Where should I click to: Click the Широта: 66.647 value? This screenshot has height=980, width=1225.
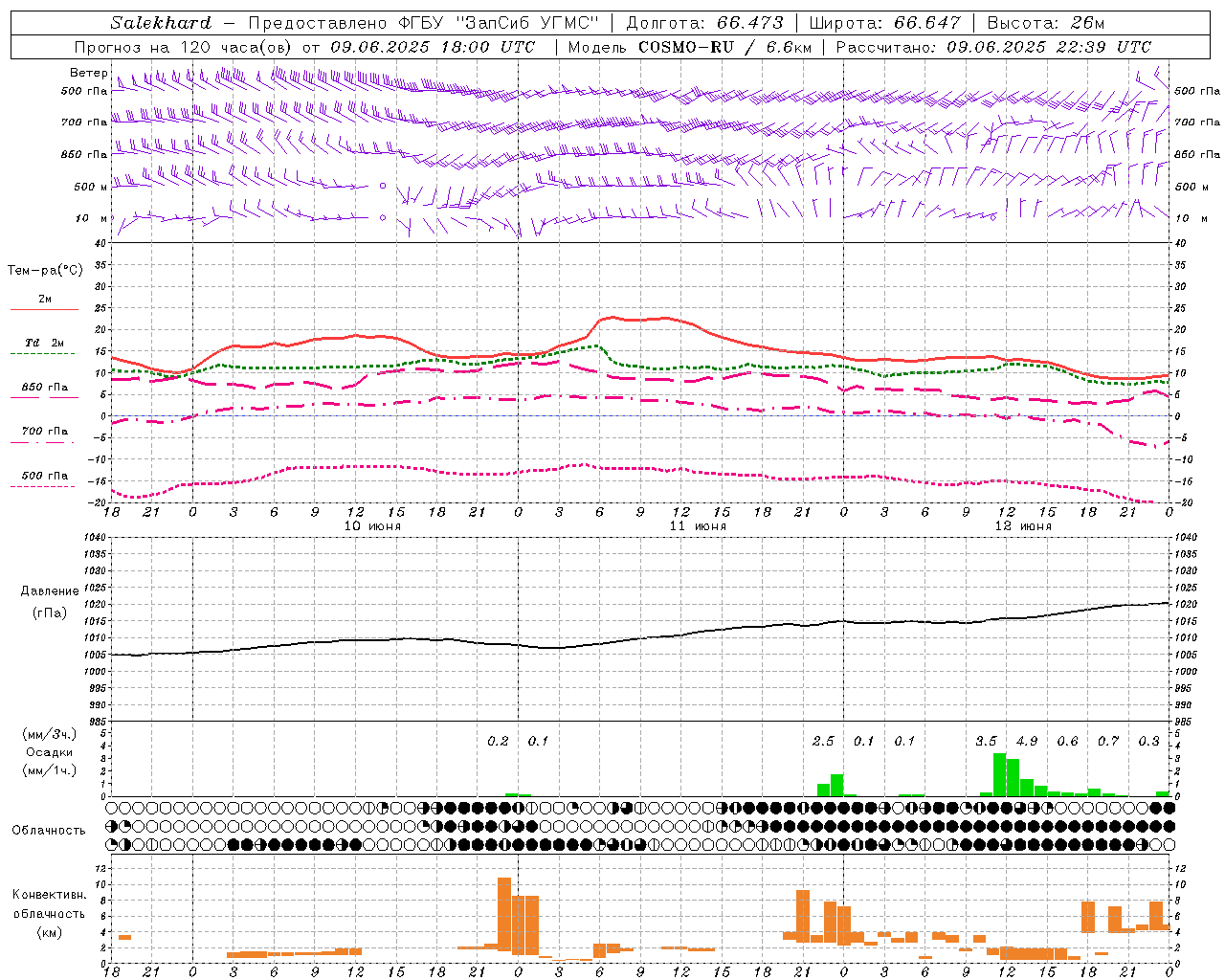click(884, 23)
